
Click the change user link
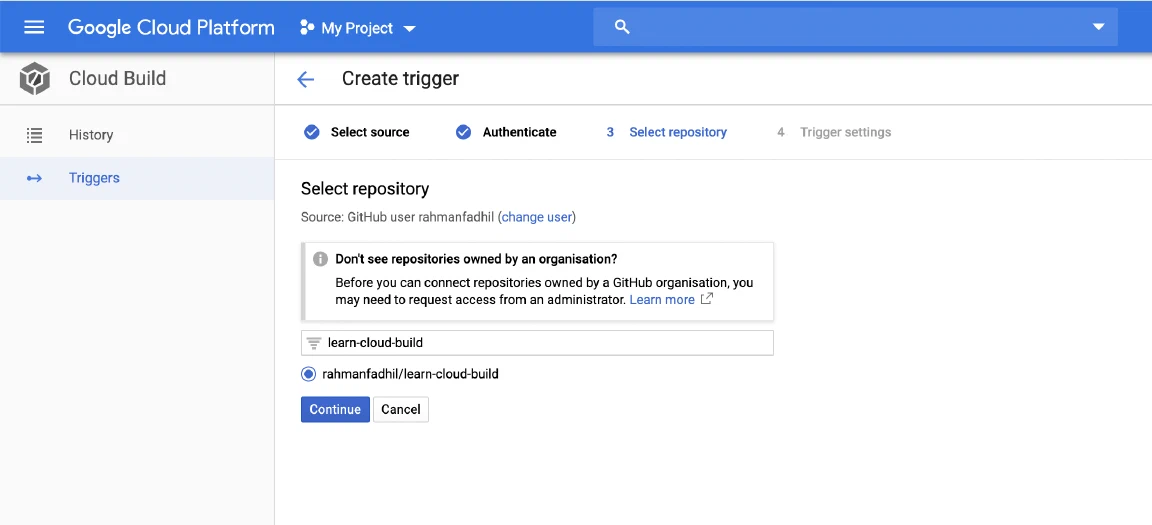[537, 217]
